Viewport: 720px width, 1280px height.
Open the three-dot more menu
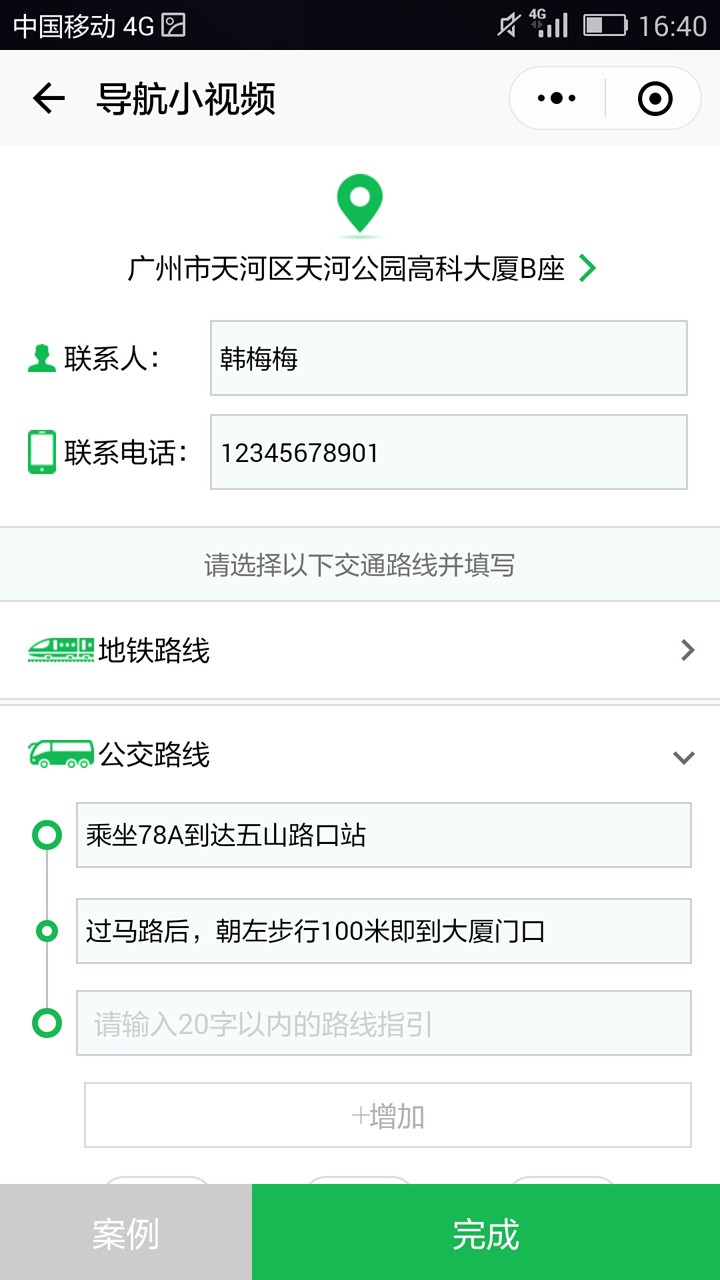[557, 98]
